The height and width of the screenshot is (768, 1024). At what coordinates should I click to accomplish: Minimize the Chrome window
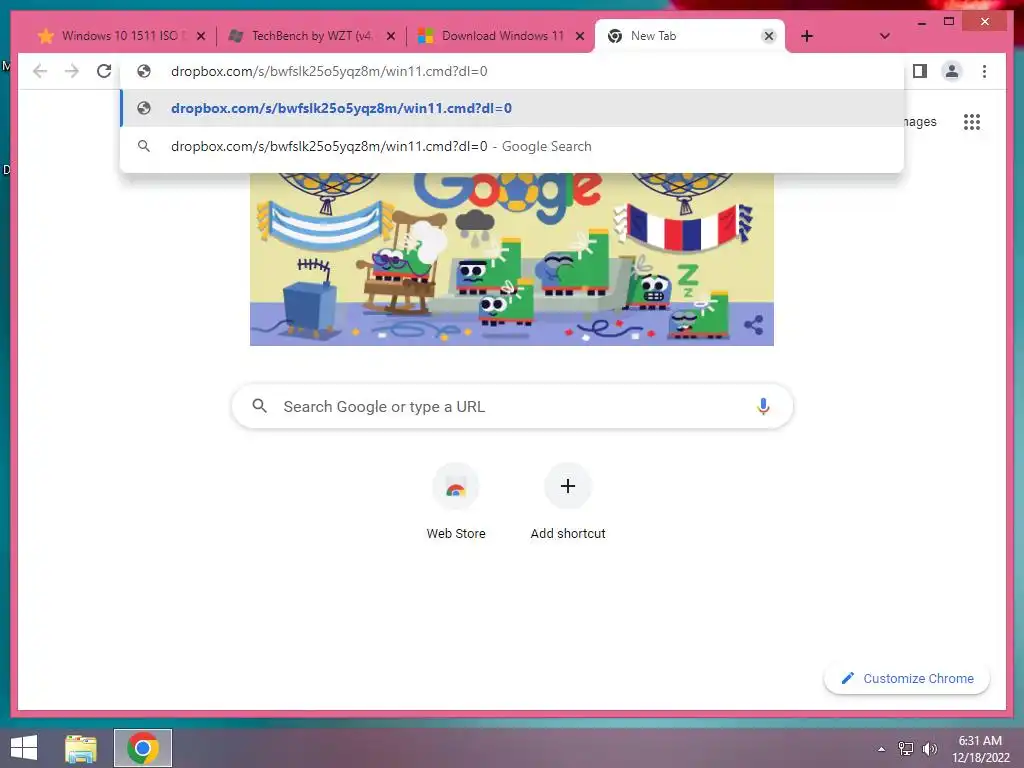click(921, 22)
